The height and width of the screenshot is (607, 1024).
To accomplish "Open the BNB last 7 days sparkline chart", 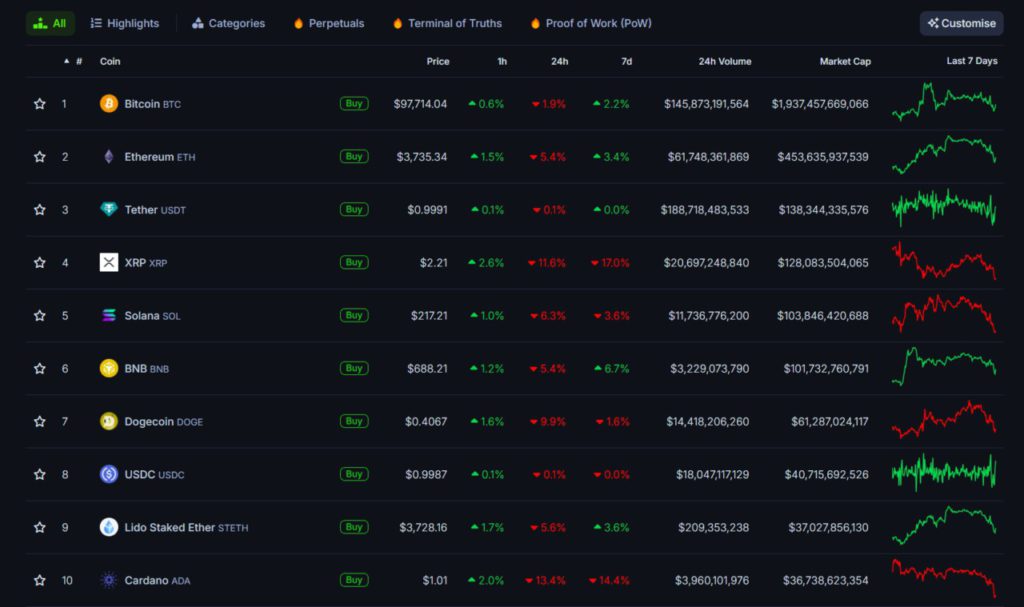I will tap(944, 367).
